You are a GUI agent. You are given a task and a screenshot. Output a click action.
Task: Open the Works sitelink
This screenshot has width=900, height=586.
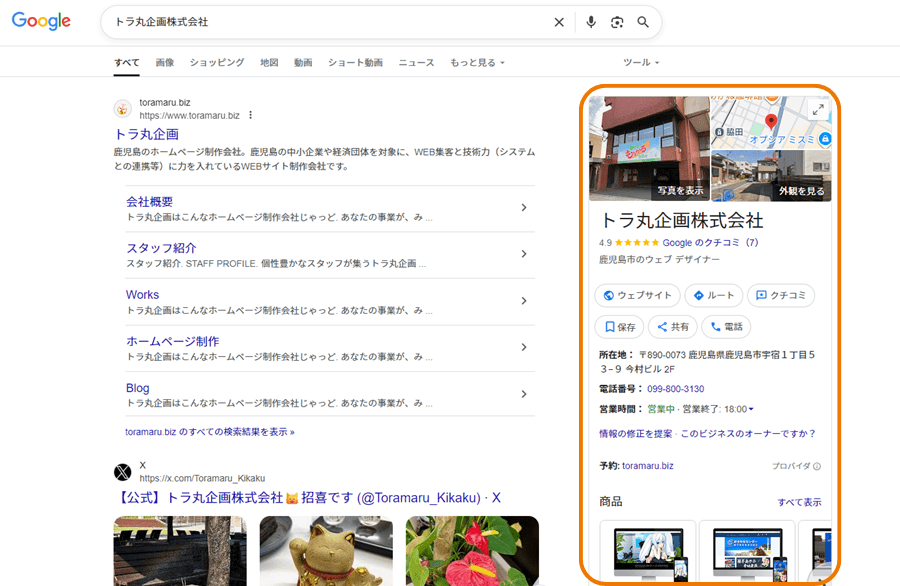(x=142, y=294)
